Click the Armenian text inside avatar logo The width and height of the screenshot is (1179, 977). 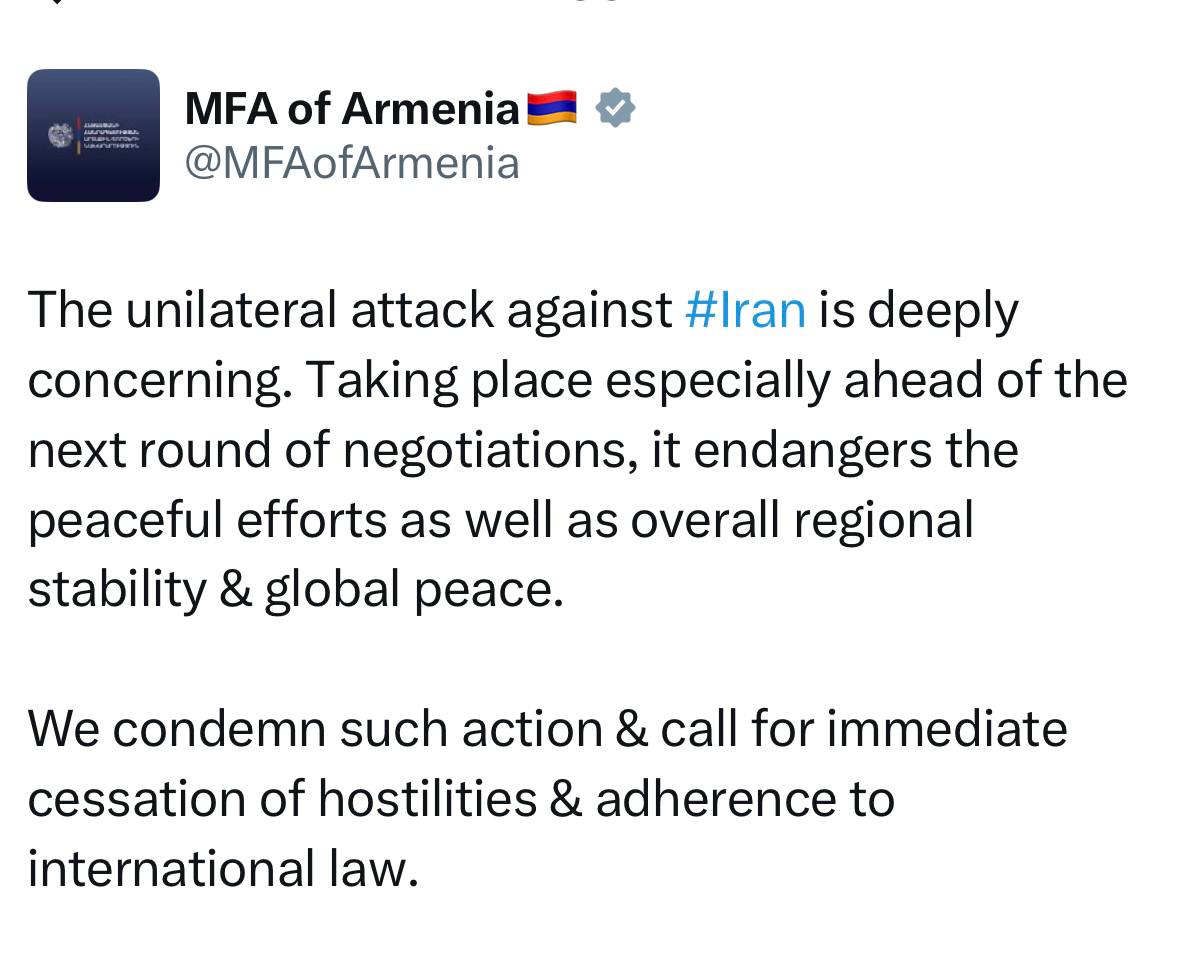point(110,135)
